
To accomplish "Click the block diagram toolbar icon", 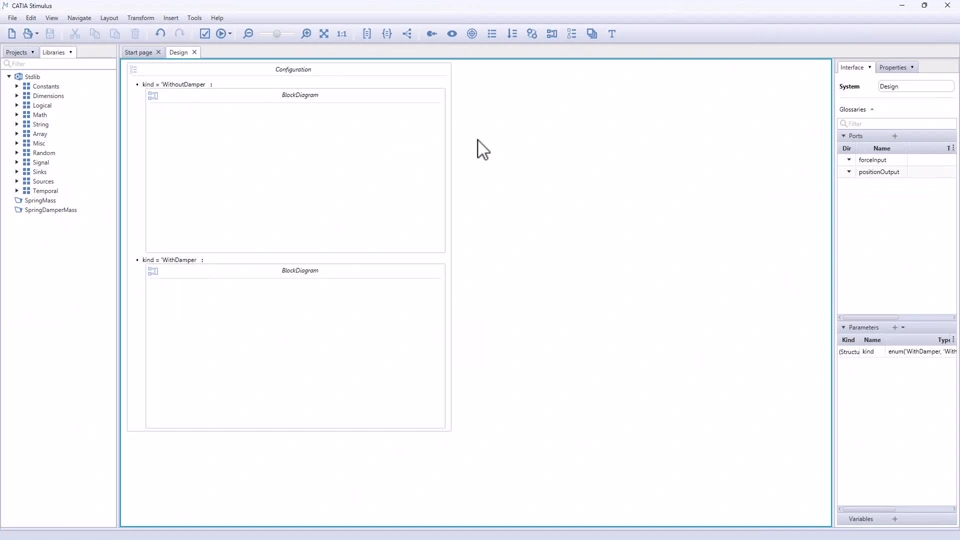I will [552, 34].
